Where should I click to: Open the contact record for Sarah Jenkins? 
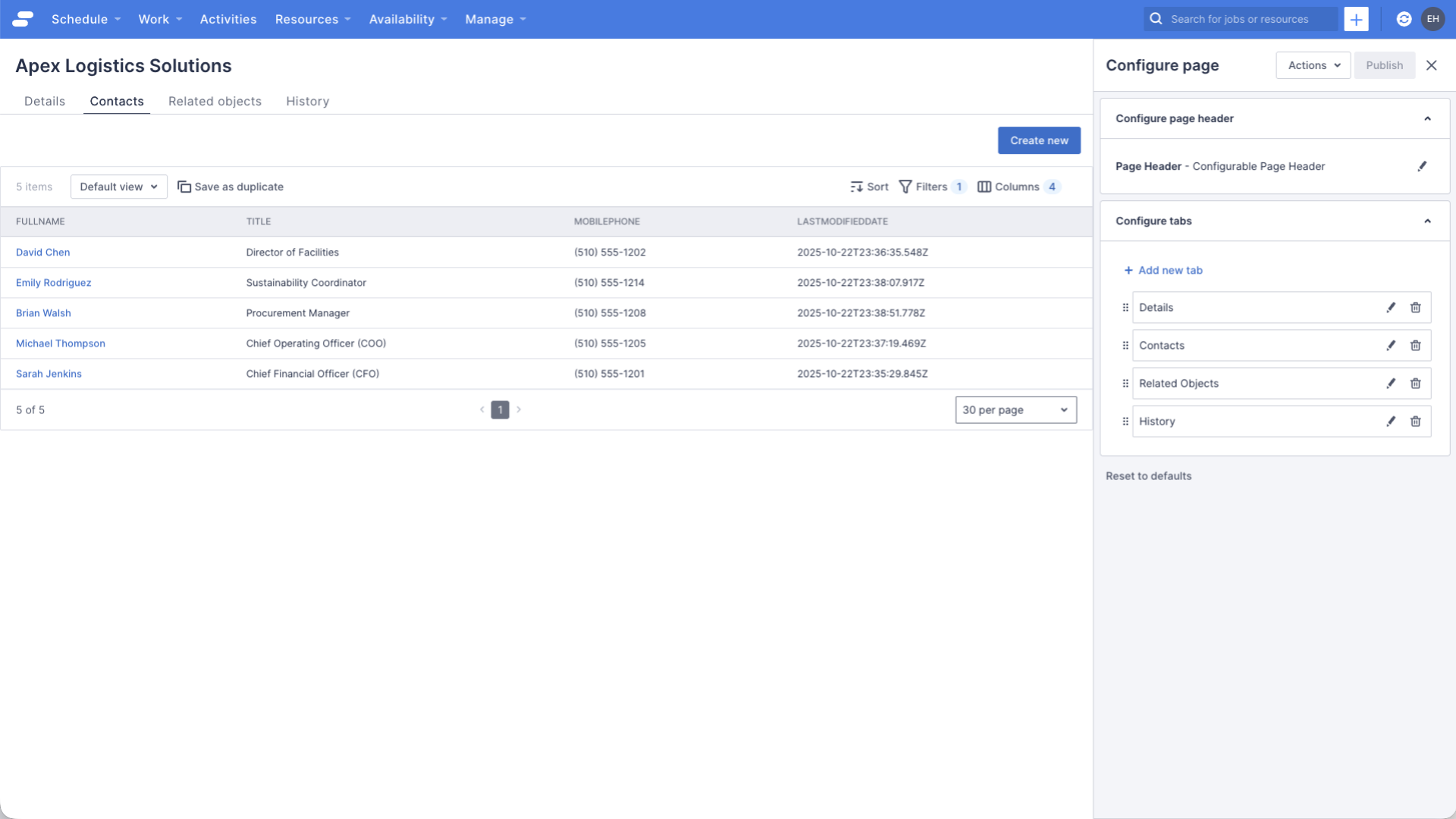pyautogui.click(x=49, y=373)
